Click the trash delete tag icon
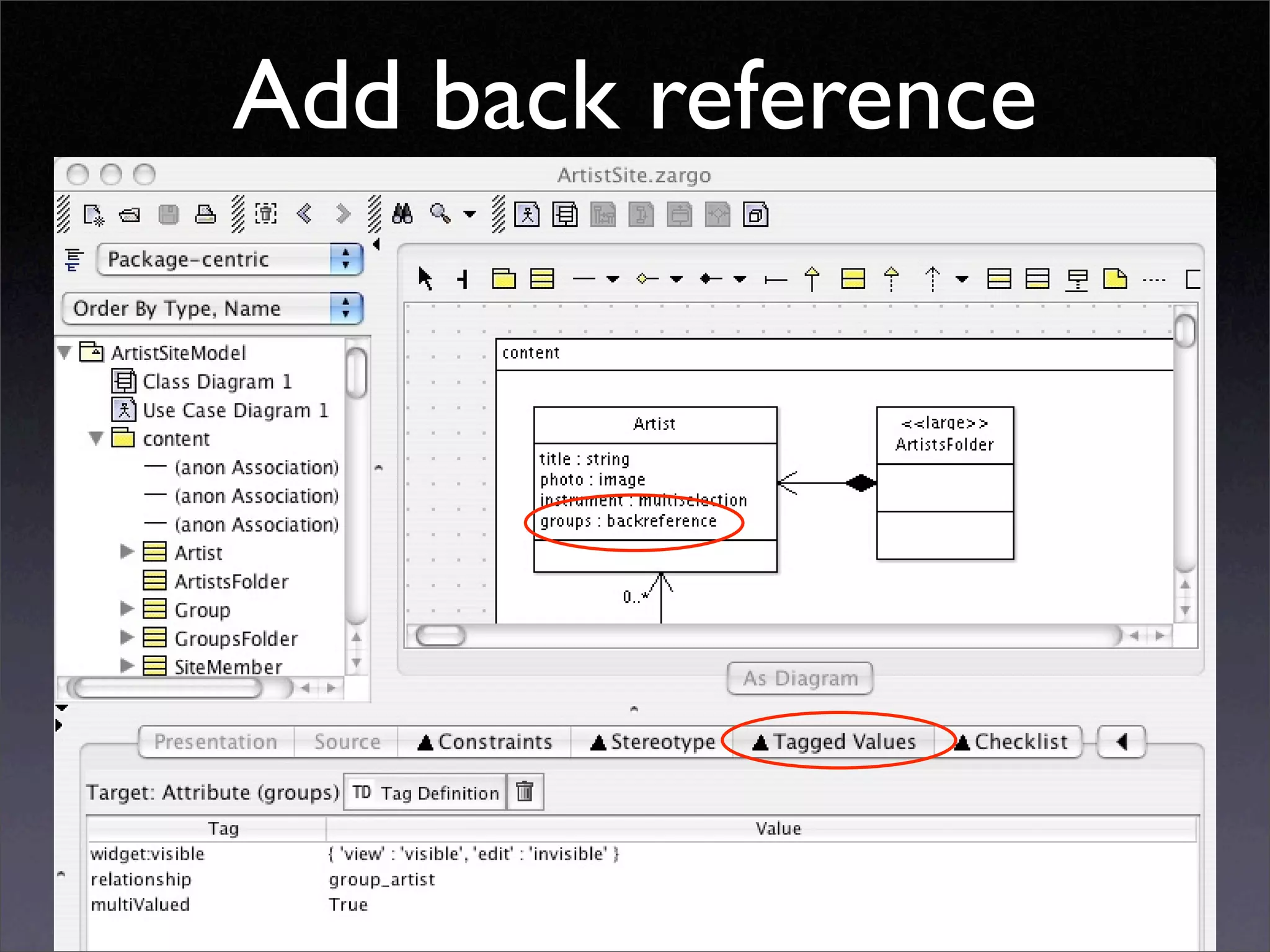The height and width of the screenshot is (952, 1270). coord(525,791)
